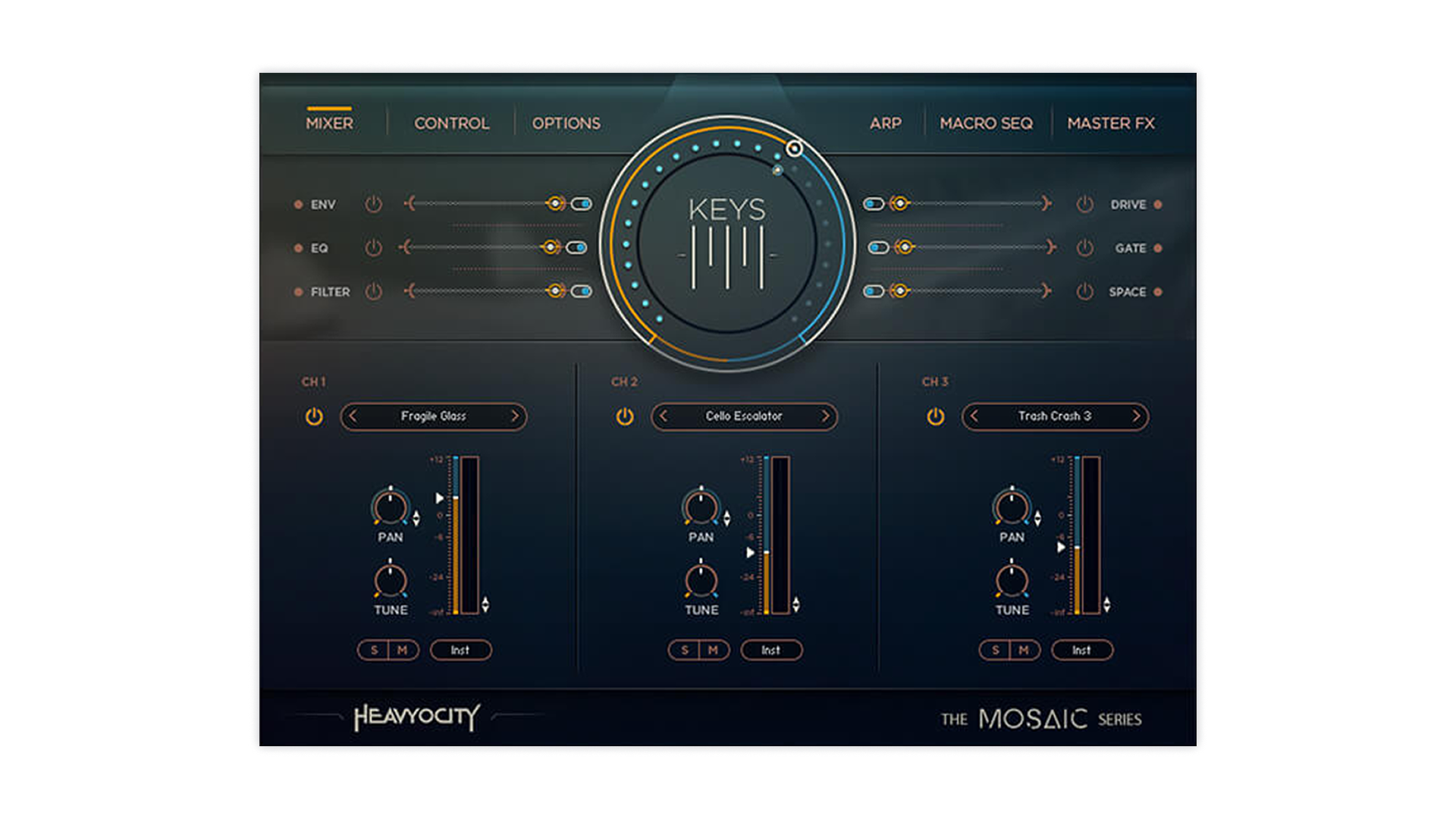Switch to the CONTROL tab
This screenshot has width=1456, height=819.
click(x=451, y=123)
